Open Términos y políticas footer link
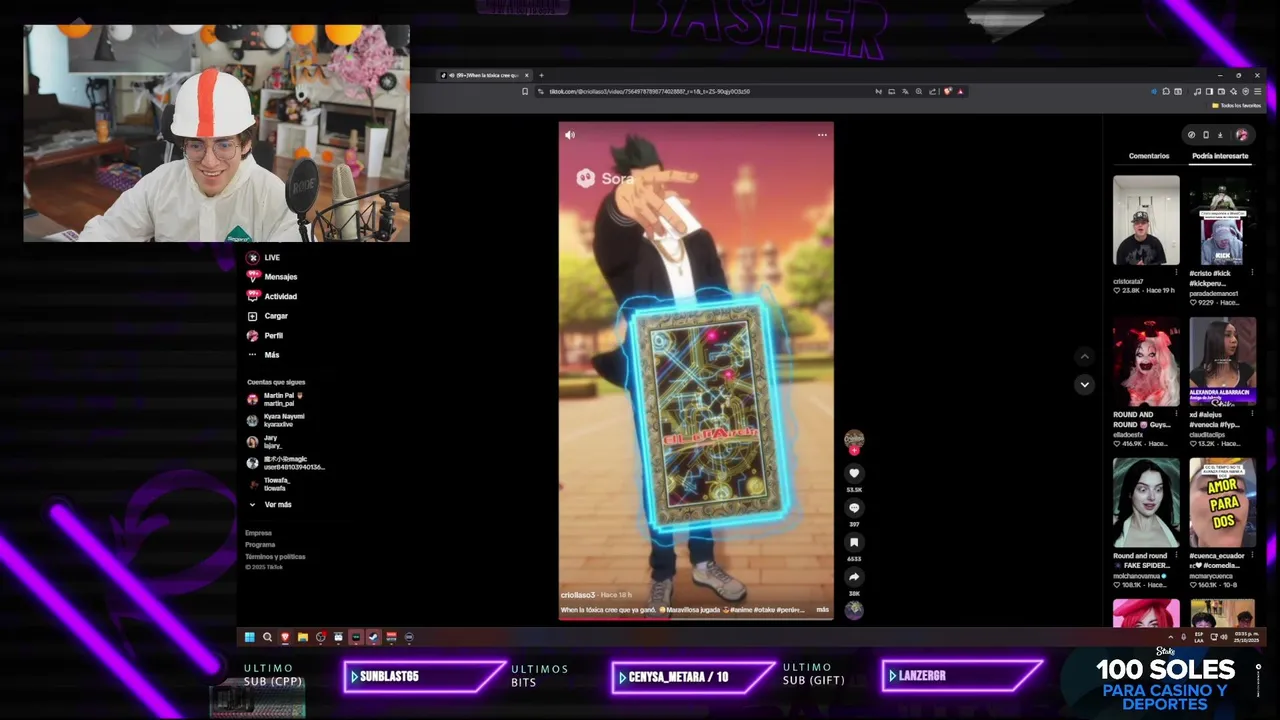This screenshot has height=720, width=1280. [x=275, y=556]
